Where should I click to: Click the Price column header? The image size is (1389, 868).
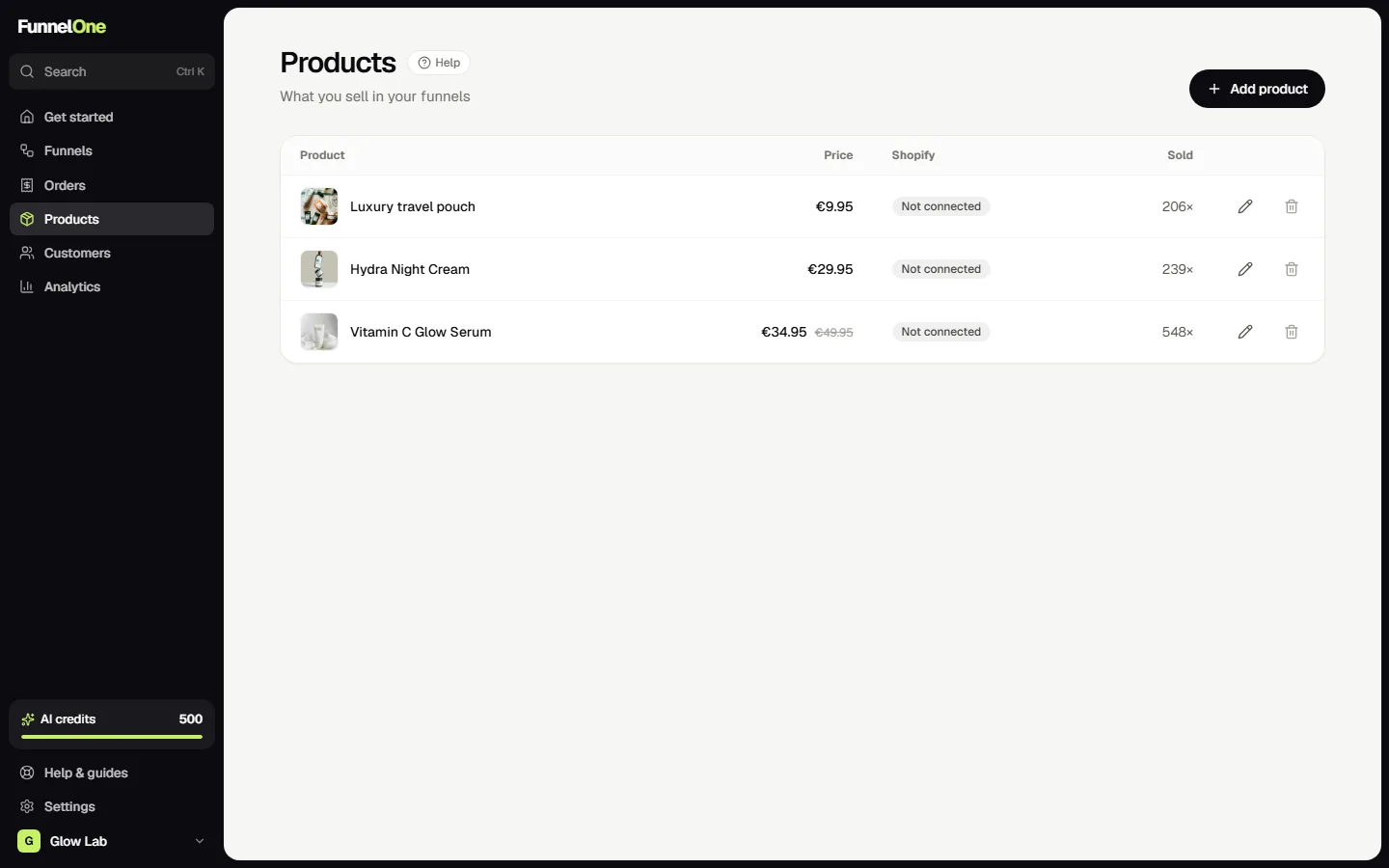coord(838,155)
